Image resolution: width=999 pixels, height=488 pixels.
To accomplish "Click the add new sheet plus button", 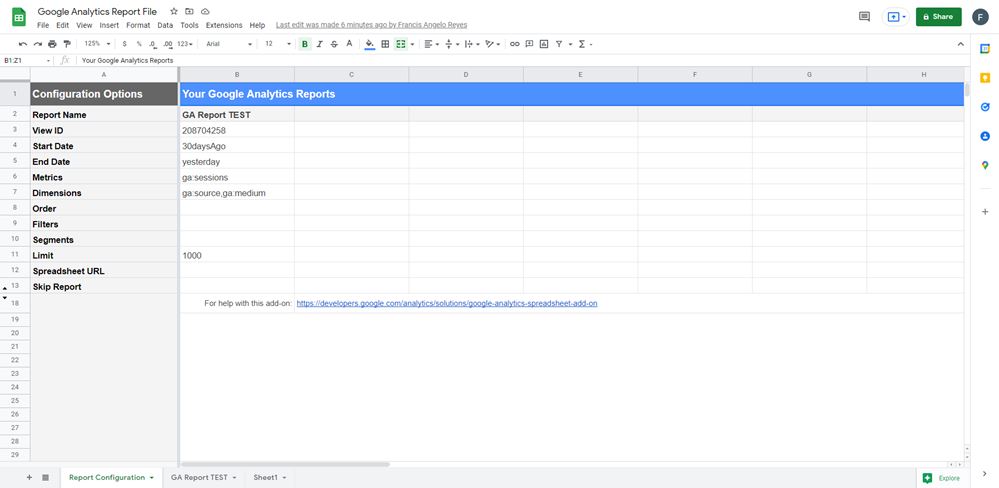I will (29, 477).
